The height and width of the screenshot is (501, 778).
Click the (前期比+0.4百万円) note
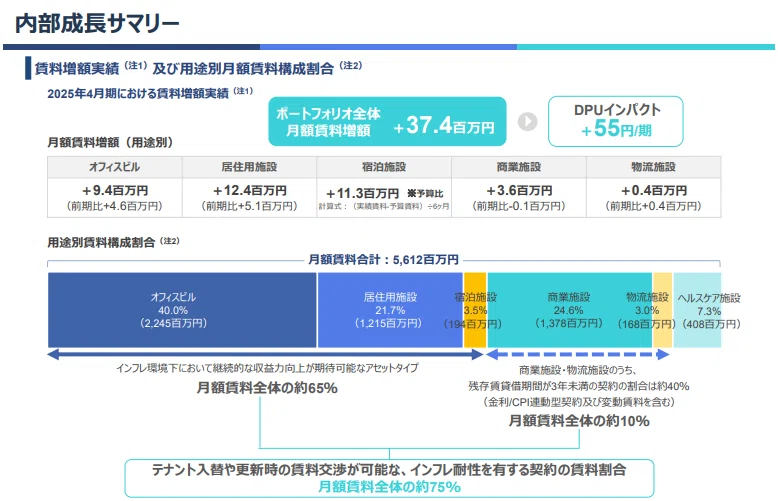[653, 206]
